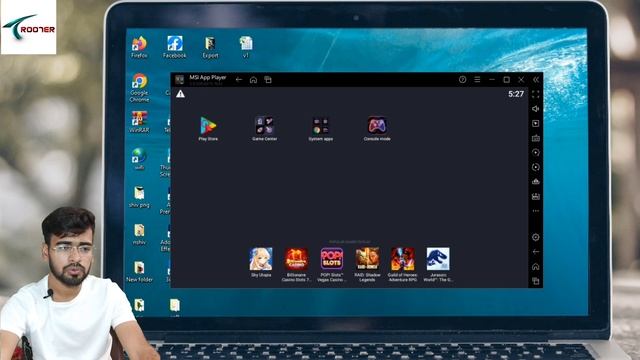The image size is (640, 360).
Task: Open the Jurassic World game
Action: 438,264
